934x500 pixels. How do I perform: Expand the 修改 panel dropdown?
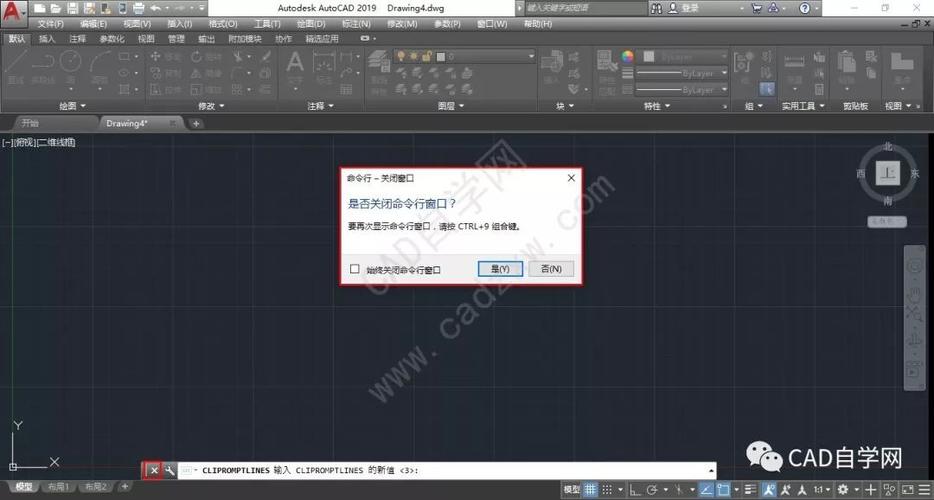coord(211,105)
